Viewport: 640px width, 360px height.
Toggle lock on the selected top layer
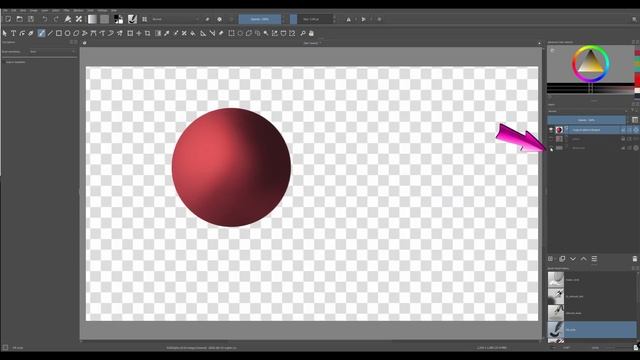pos(623,130)
